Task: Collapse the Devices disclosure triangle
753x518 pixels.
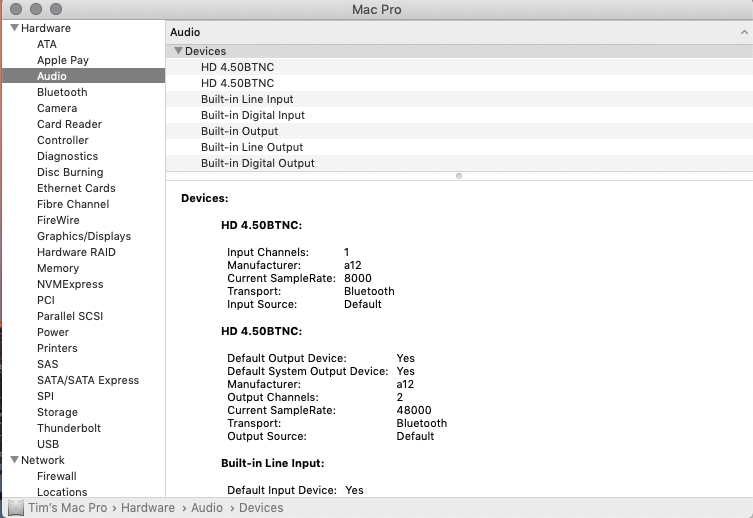Action: (x=178, y=51)
